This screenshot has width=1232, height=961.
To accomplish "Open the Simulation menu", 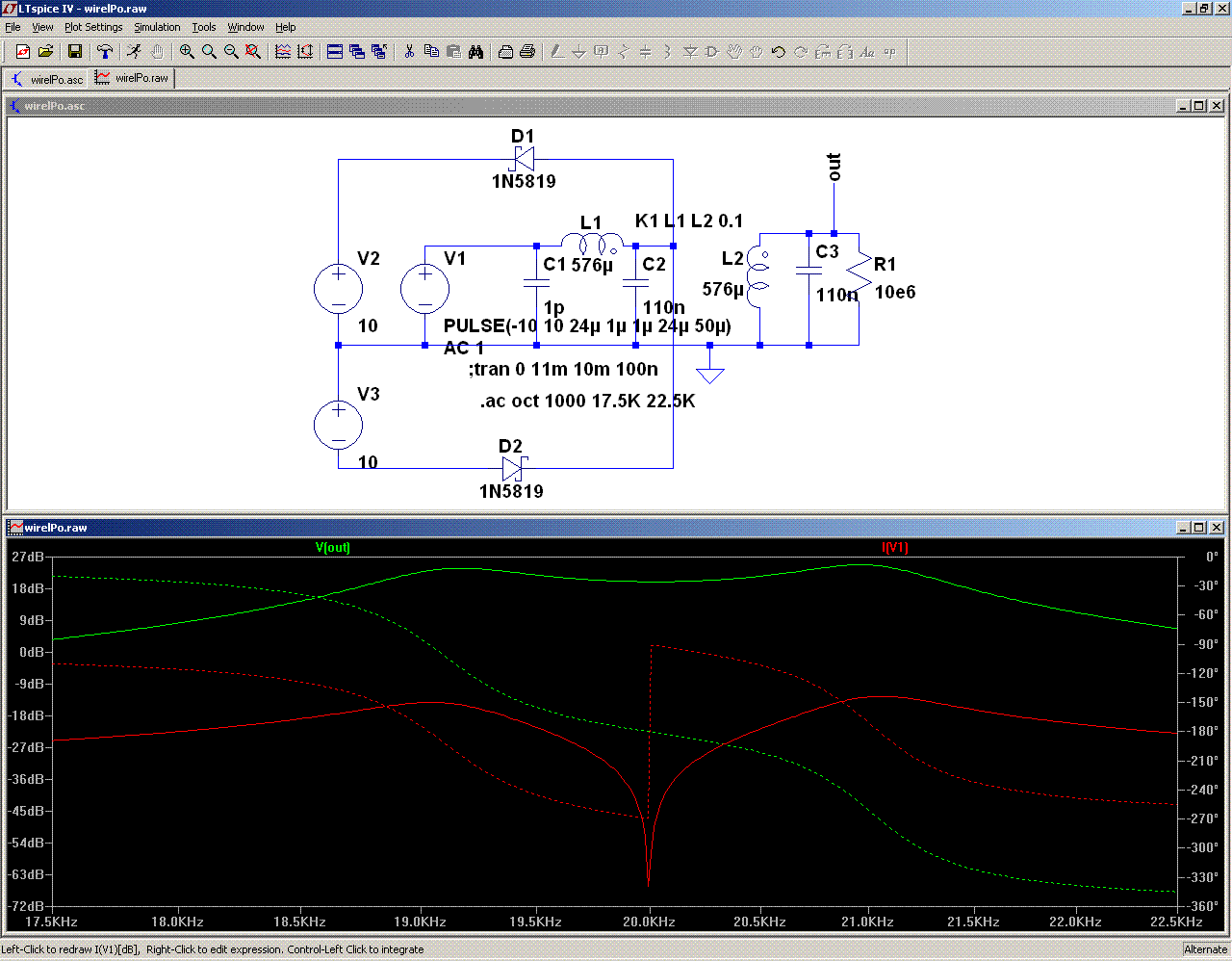I will 157,27.
